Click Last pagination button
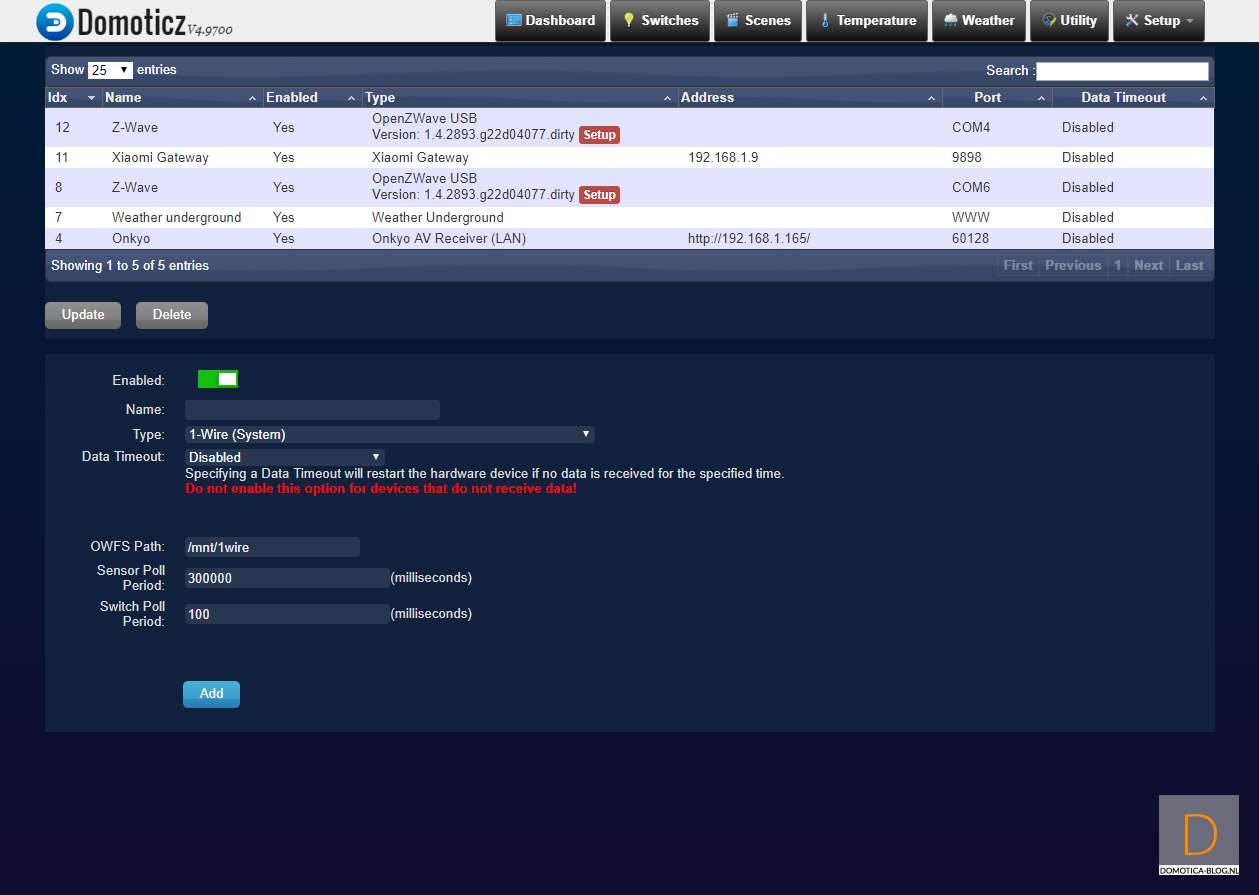1259x895 pixels. (x=1189, y=265)
